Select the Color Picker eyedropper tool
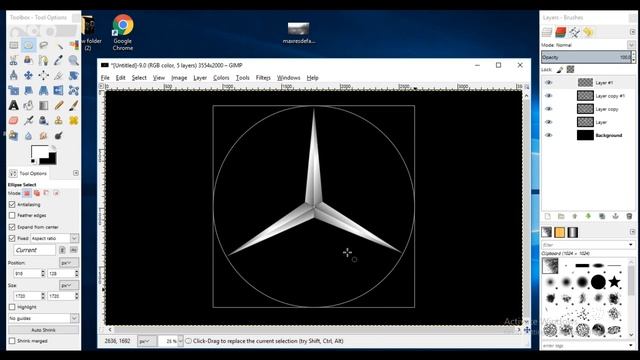The width and height of the screenshot is (640, 360). click(59, 60)
